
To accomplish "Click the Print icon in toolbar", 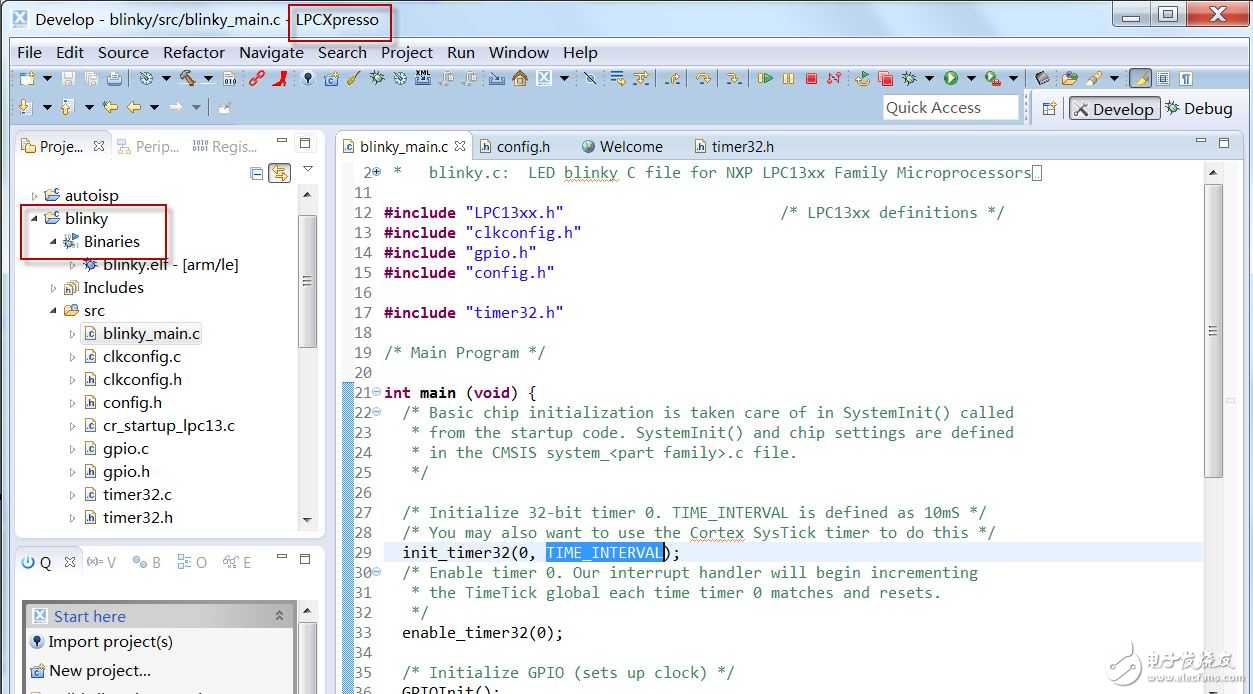I will coord(114,78).
